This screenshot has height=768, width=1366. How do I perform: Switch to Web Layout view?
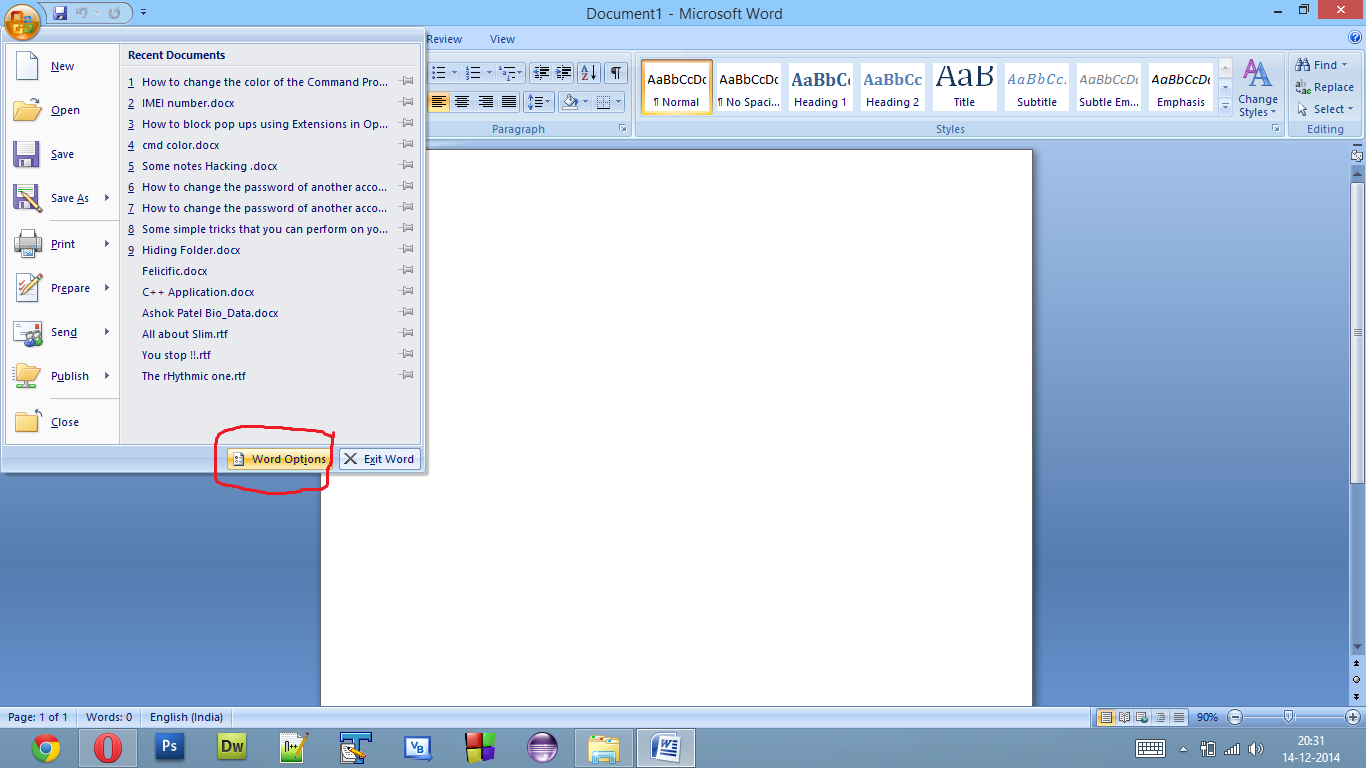[x=1142, y=717]
